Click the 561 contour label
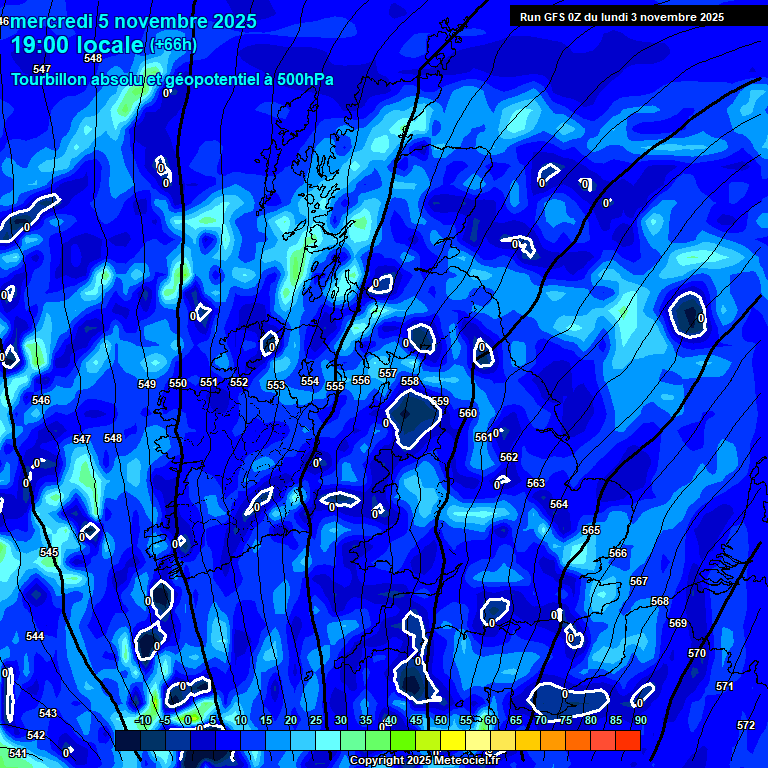Screen dimensions: 768x768 click(x=483, y=437)
